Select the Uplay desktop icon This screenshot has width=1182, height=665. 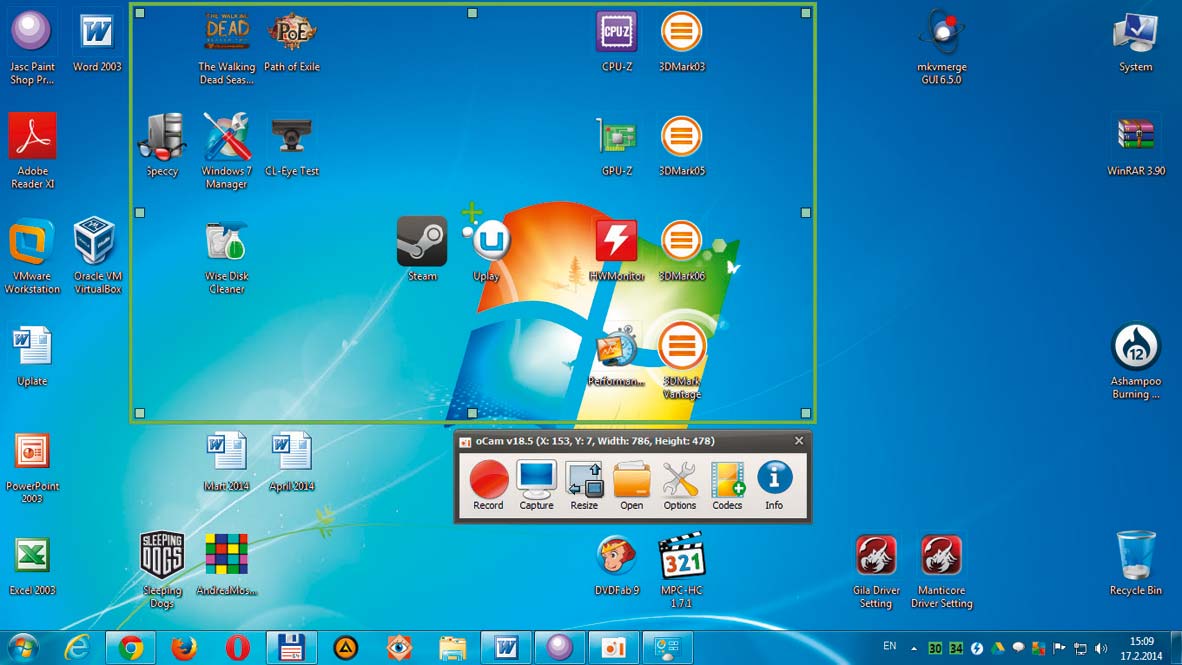pyautogui.click(x=487, y=249)
